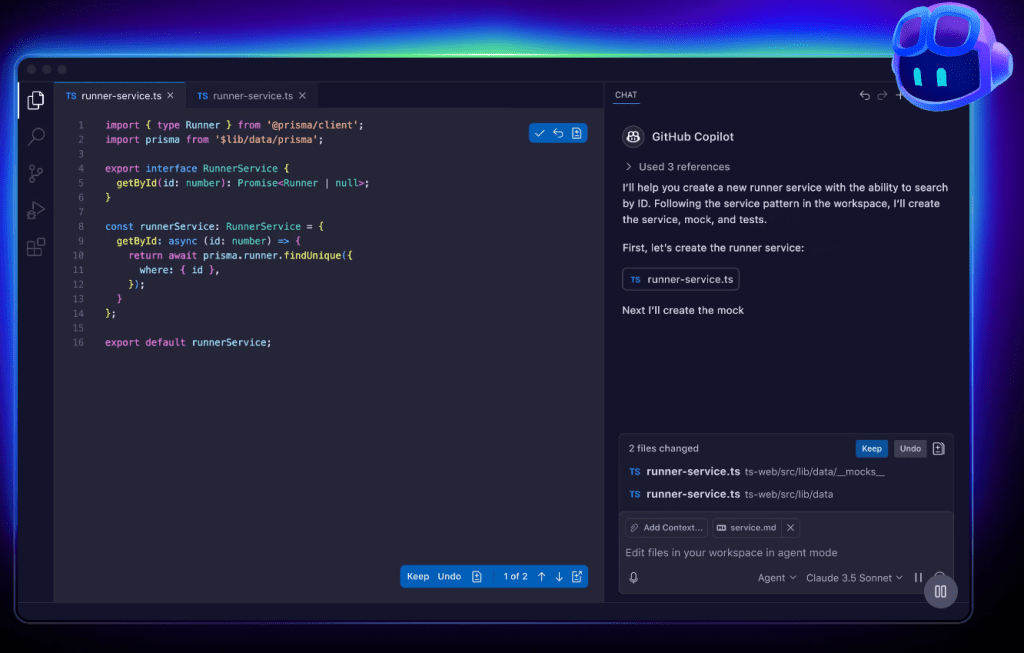Open the Claude 3.5 Sonnet model dropdown

coord(854,577)
